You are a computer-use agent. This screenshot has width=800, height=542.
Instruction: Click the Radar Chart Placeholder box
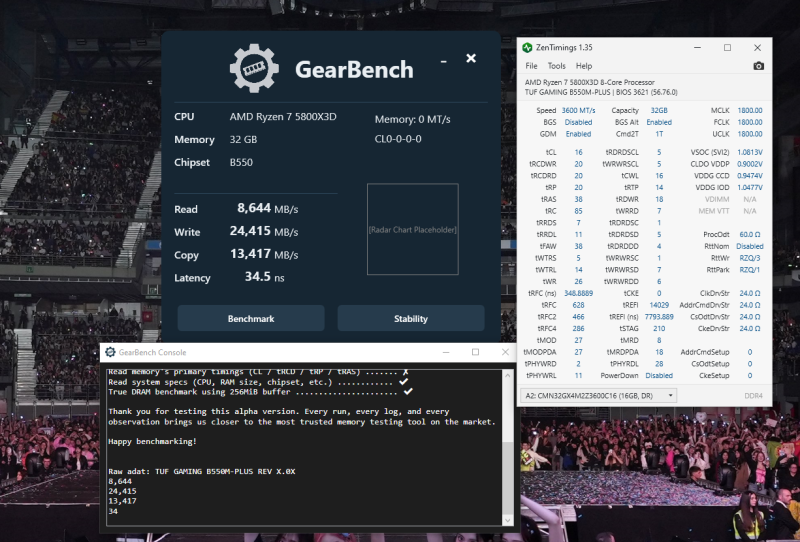[413, 229]
